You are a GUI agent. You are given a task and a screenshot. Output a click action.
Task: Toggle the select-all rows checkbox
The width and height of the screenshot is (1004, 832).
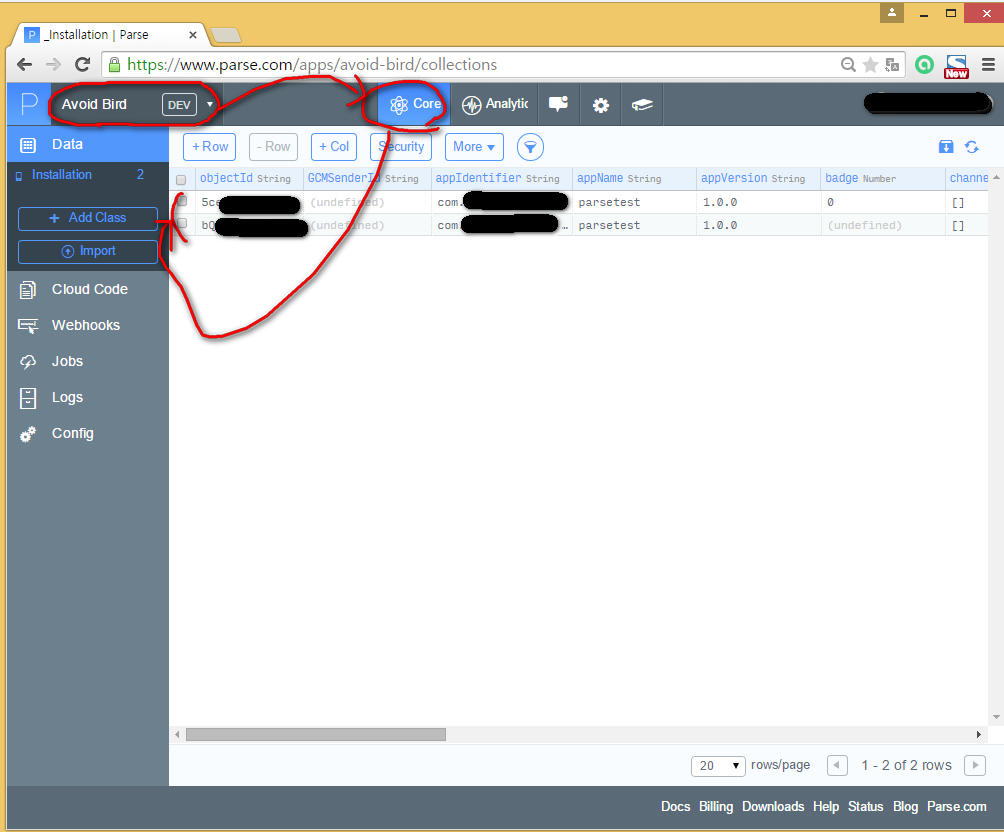point(181,180)
